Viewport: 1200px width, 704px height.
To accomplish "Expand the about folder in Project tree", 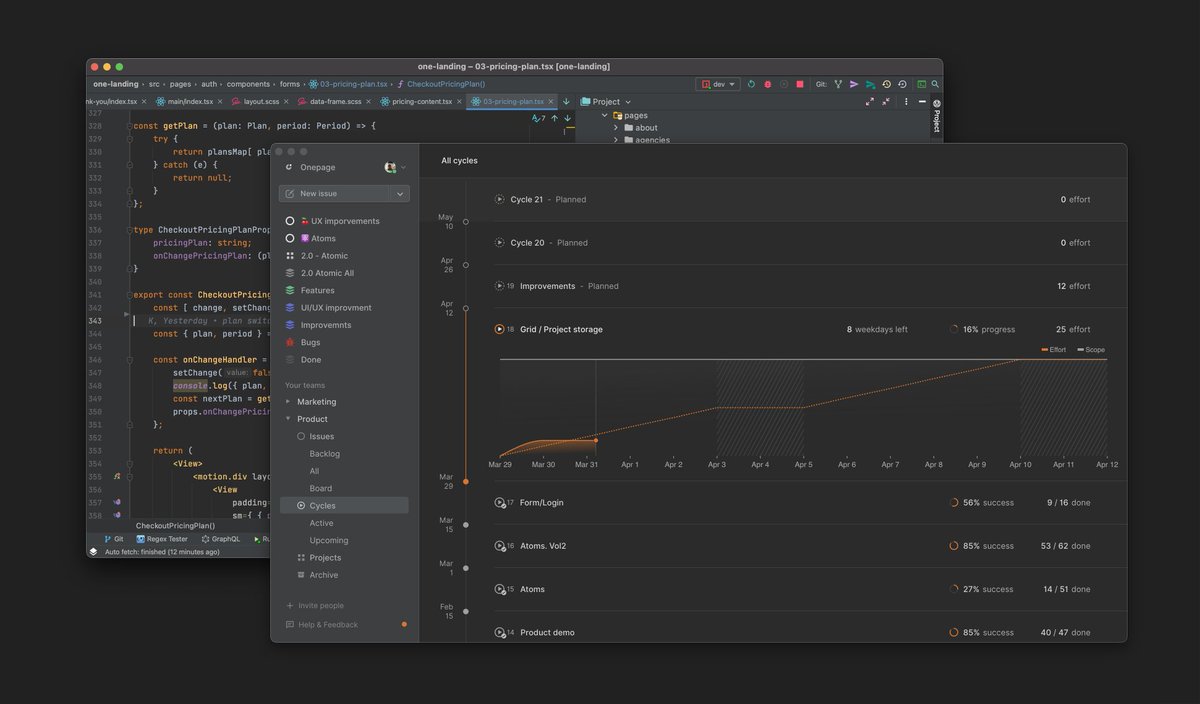I will pyautogui.click(x=616, y=128).
